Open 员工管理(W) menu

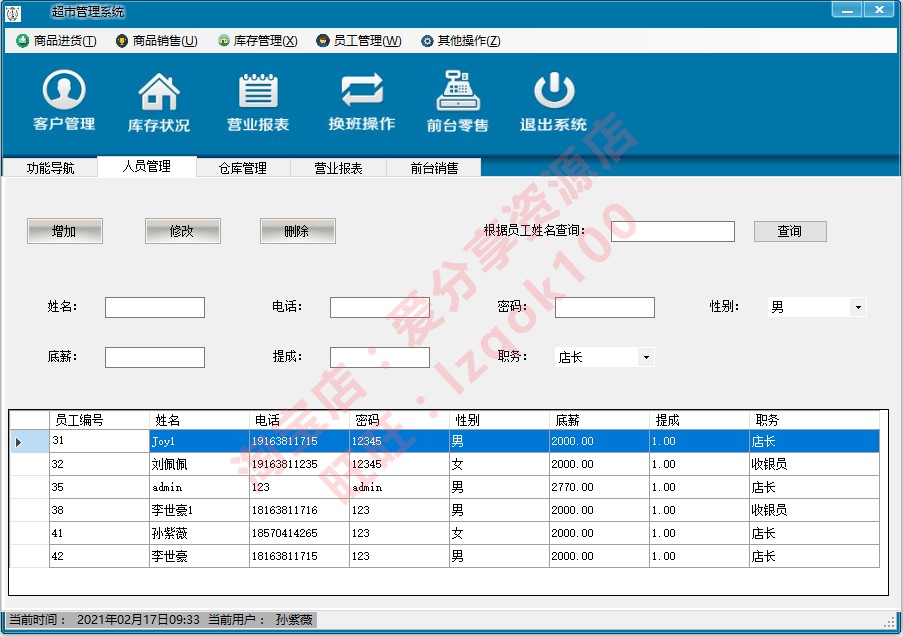359,41
